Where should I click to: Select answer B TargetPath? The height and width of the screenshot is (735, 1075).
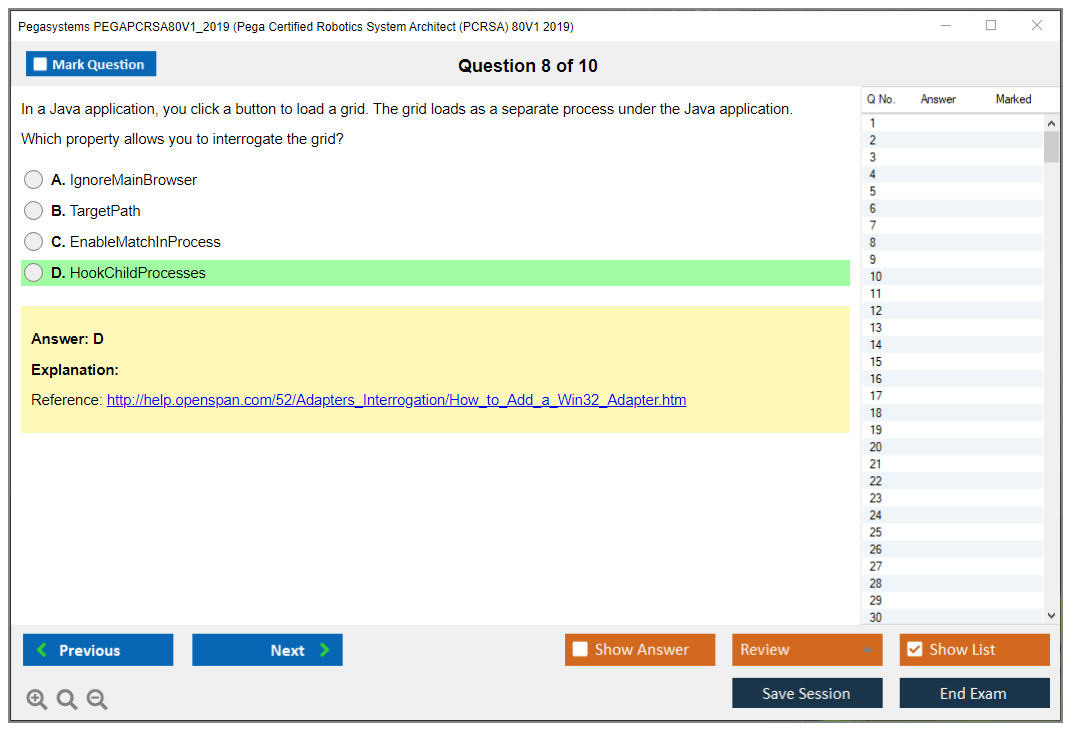(34, 211)
